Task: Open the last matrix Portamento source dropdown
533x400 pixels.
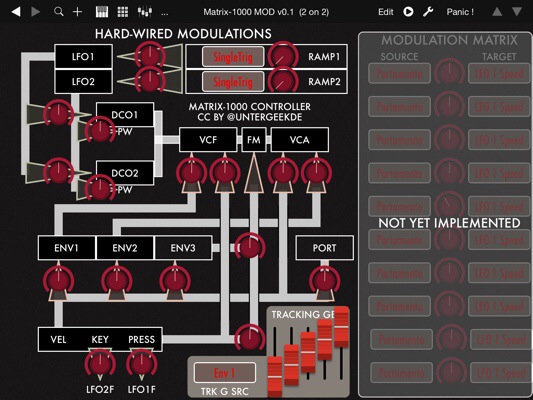Action: coord(401,373)
